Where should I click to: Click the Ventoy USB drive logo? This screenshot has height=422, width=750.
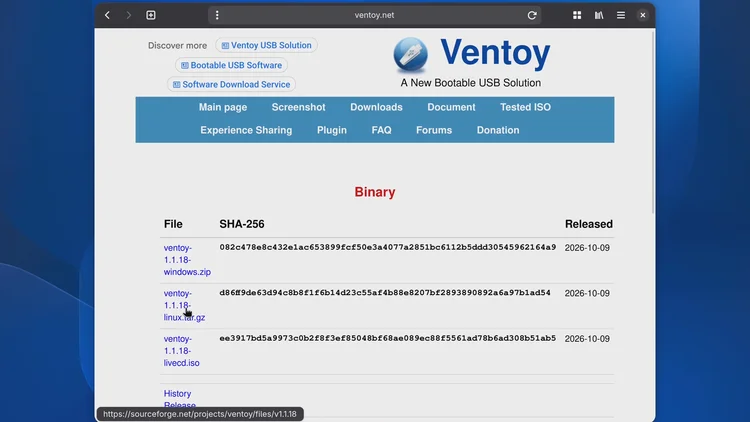pyautogui.click(x=410, y=54)
